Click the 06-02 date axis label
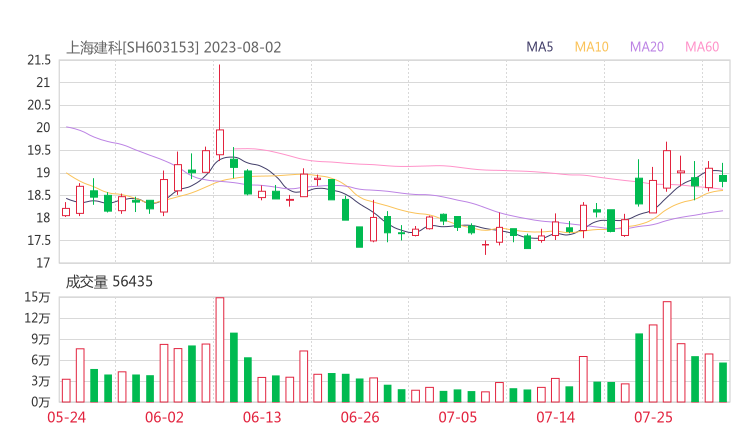Viewport: 740px width, 440px height. tap(164, 417)
